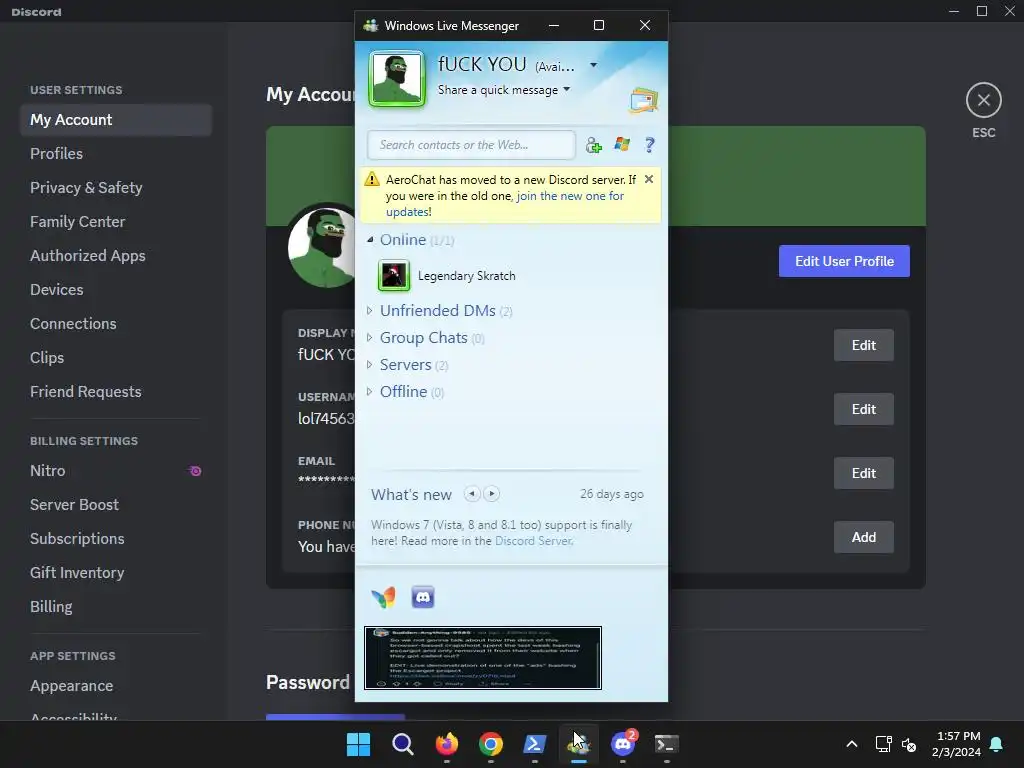
Task: Select Devices in Discord sidebar
Action: [116, 290]
